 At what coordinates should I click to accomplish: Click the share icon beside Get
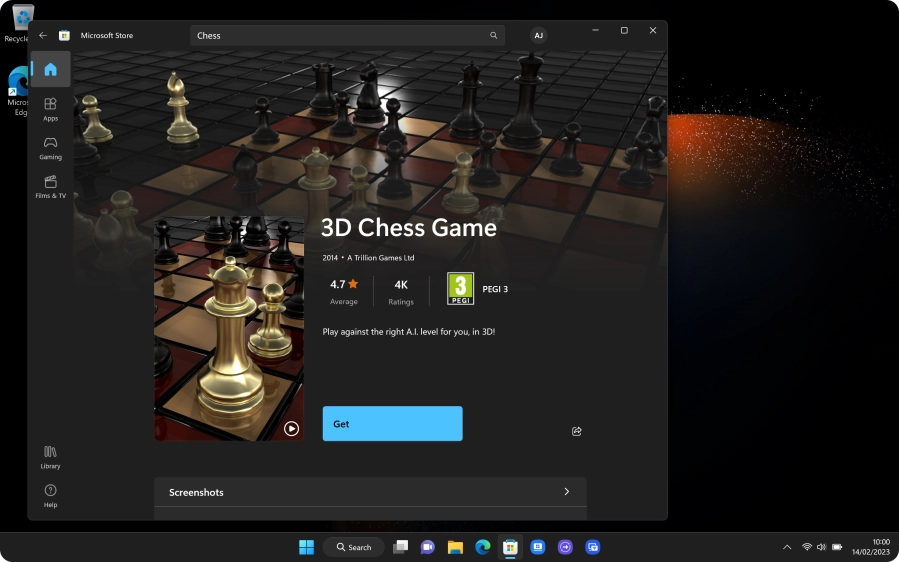coord(576,431)
